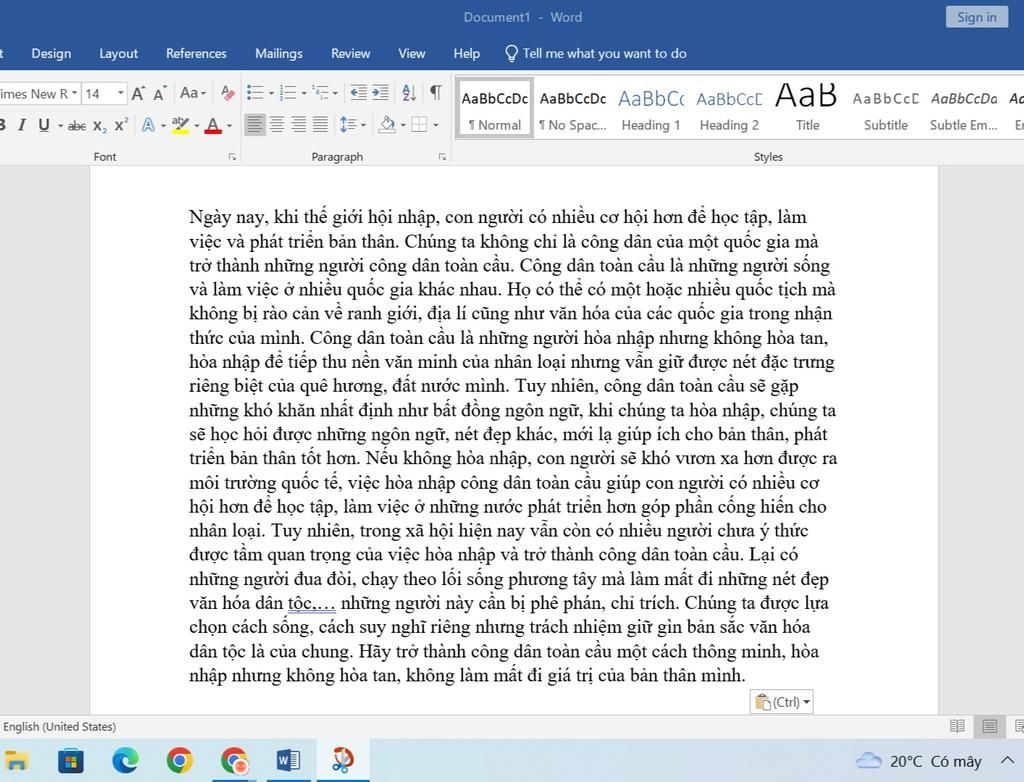The image size is (1024, 782).
Task: Apply the Normal style
Action: [x=494, y=109]
